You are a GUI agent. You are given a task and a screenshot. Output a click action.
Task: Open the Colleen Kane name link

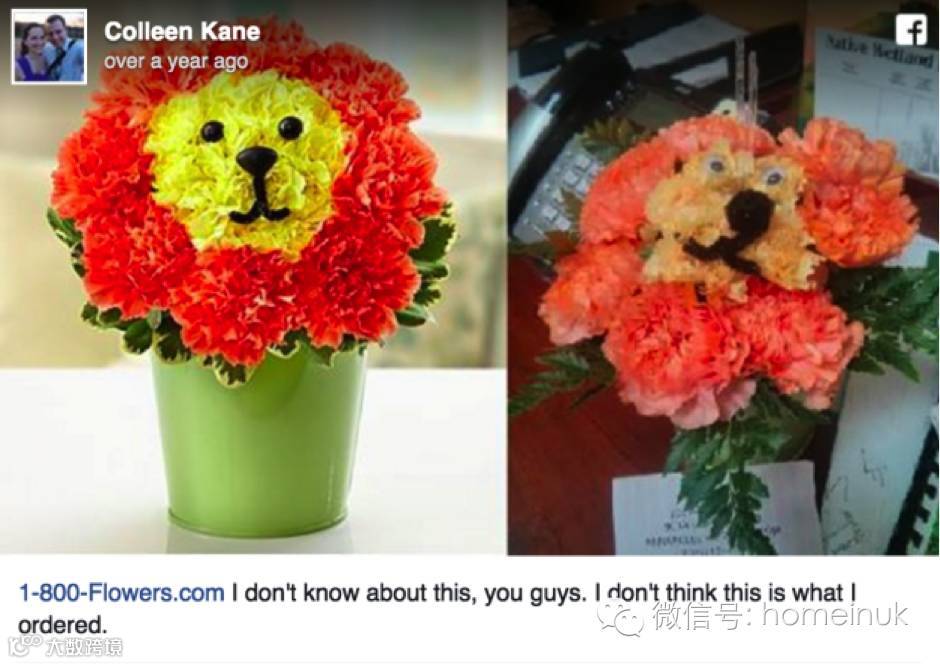182,31
